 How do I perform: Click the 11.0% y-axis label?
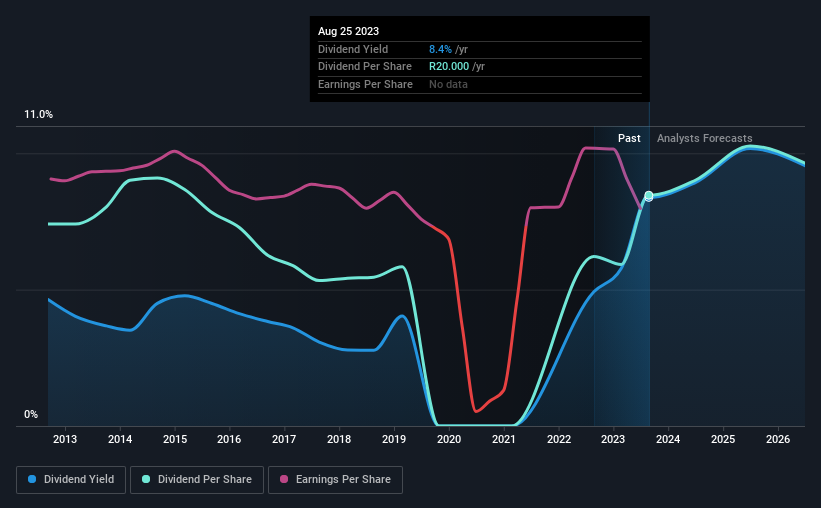[38, 115]
